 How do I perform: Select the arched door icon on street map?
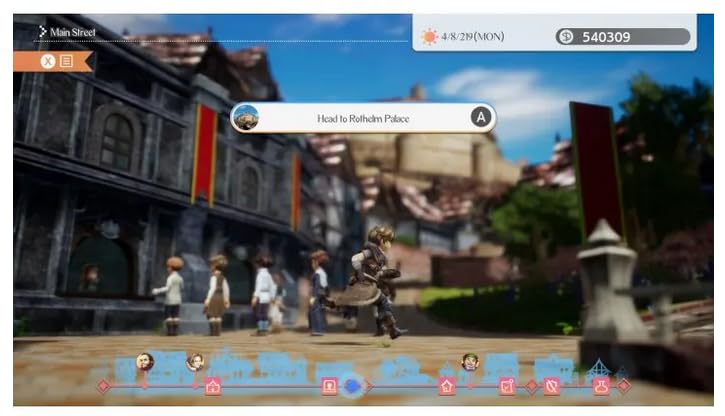coord(329,386)
